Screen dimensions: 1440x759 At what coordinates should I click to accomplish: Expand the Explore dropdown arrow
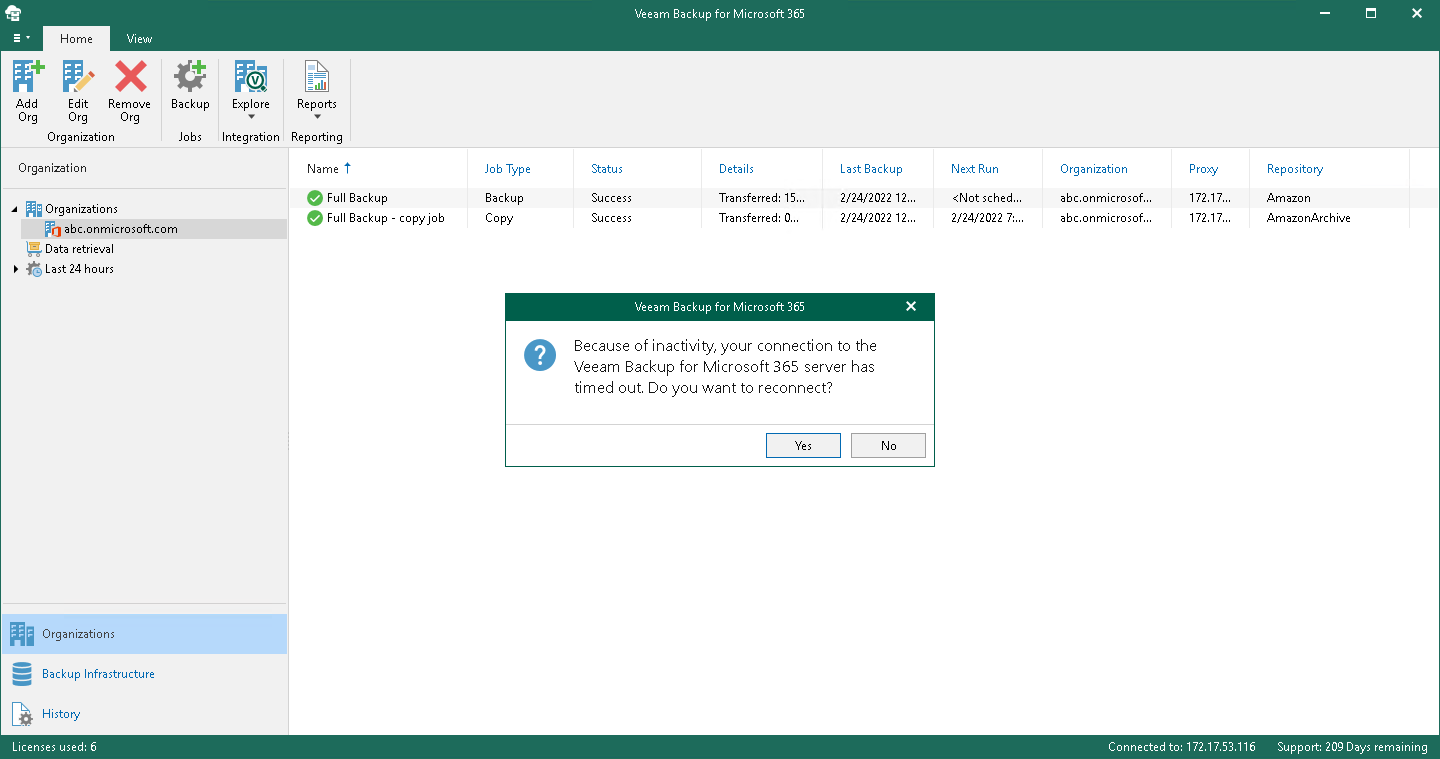coord(251,117)
